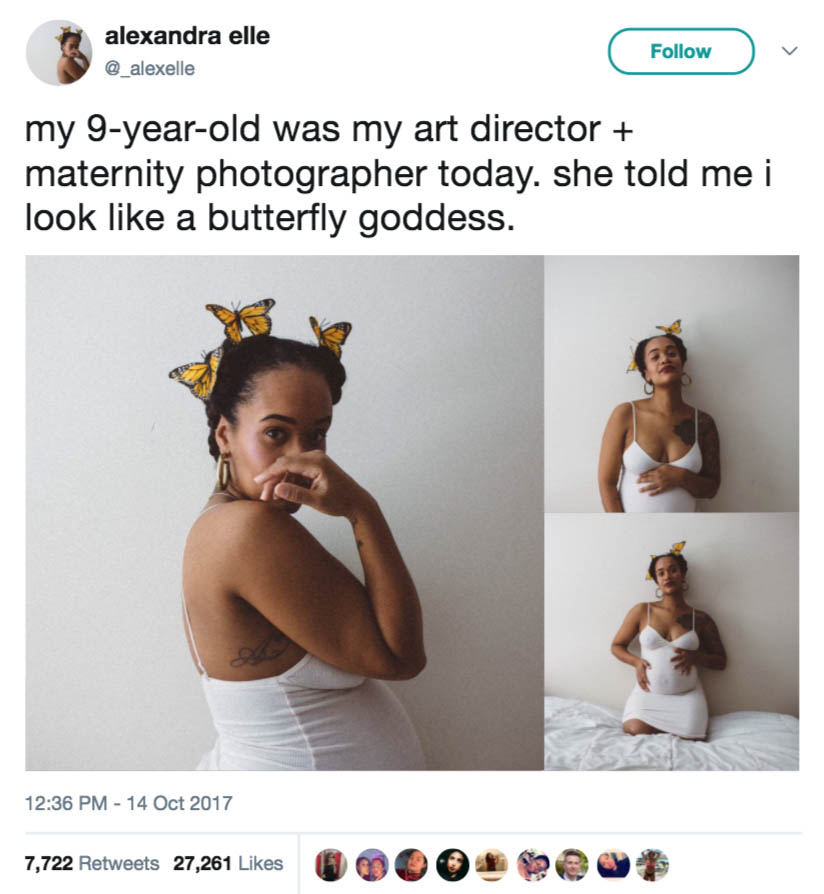Open the large butterfly portrait photo
The height and width of the screenshot is (894, 824).
[284, 512]
